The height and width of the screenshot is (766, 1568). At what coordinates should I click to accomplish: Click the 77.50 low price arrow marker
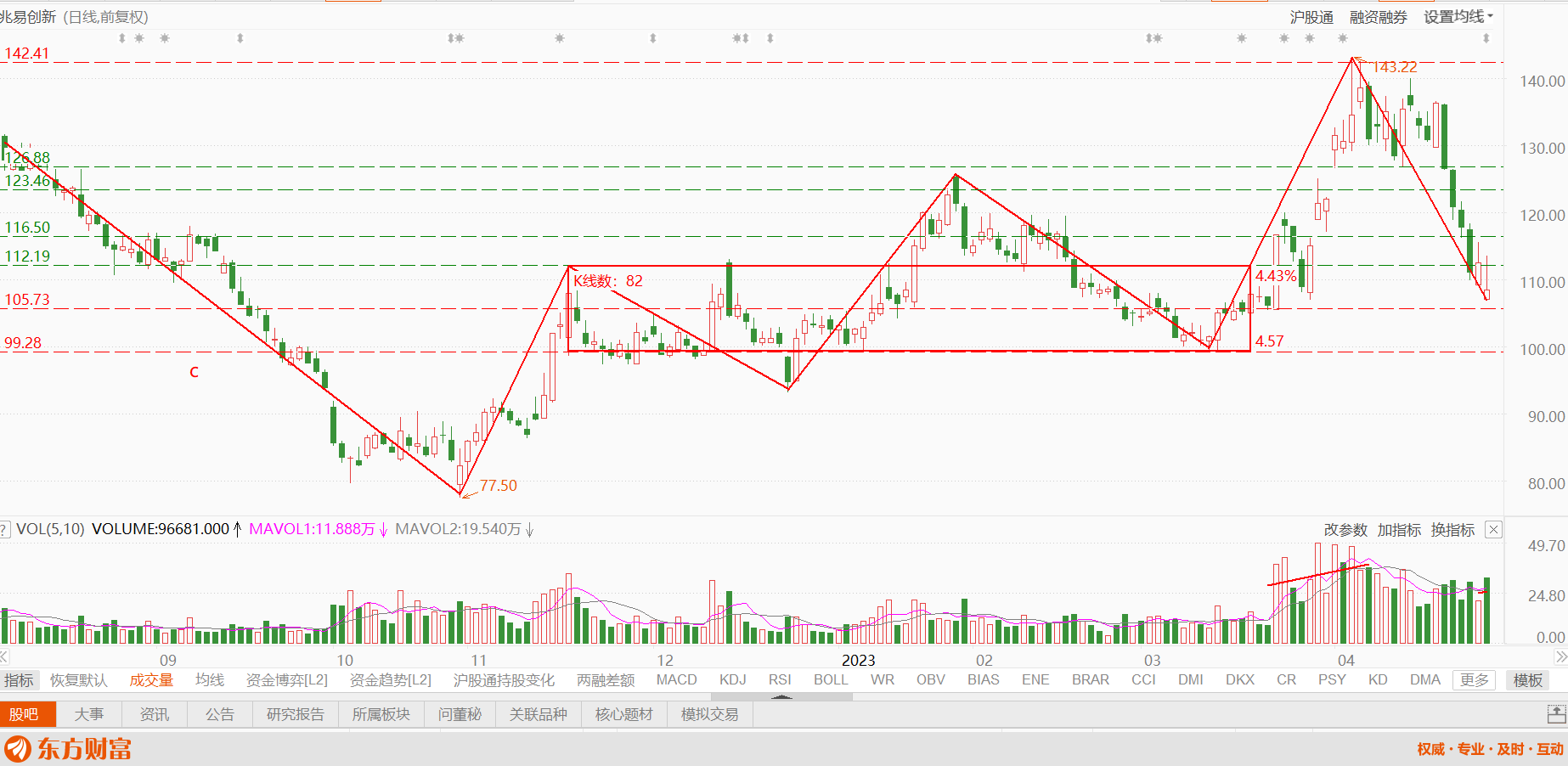[469, 492]
